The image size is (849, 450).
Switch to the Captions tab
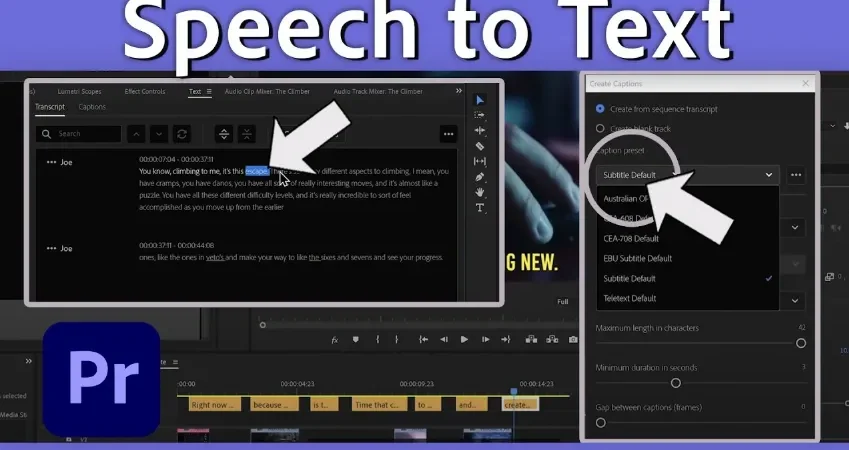[x=92, y=107]
